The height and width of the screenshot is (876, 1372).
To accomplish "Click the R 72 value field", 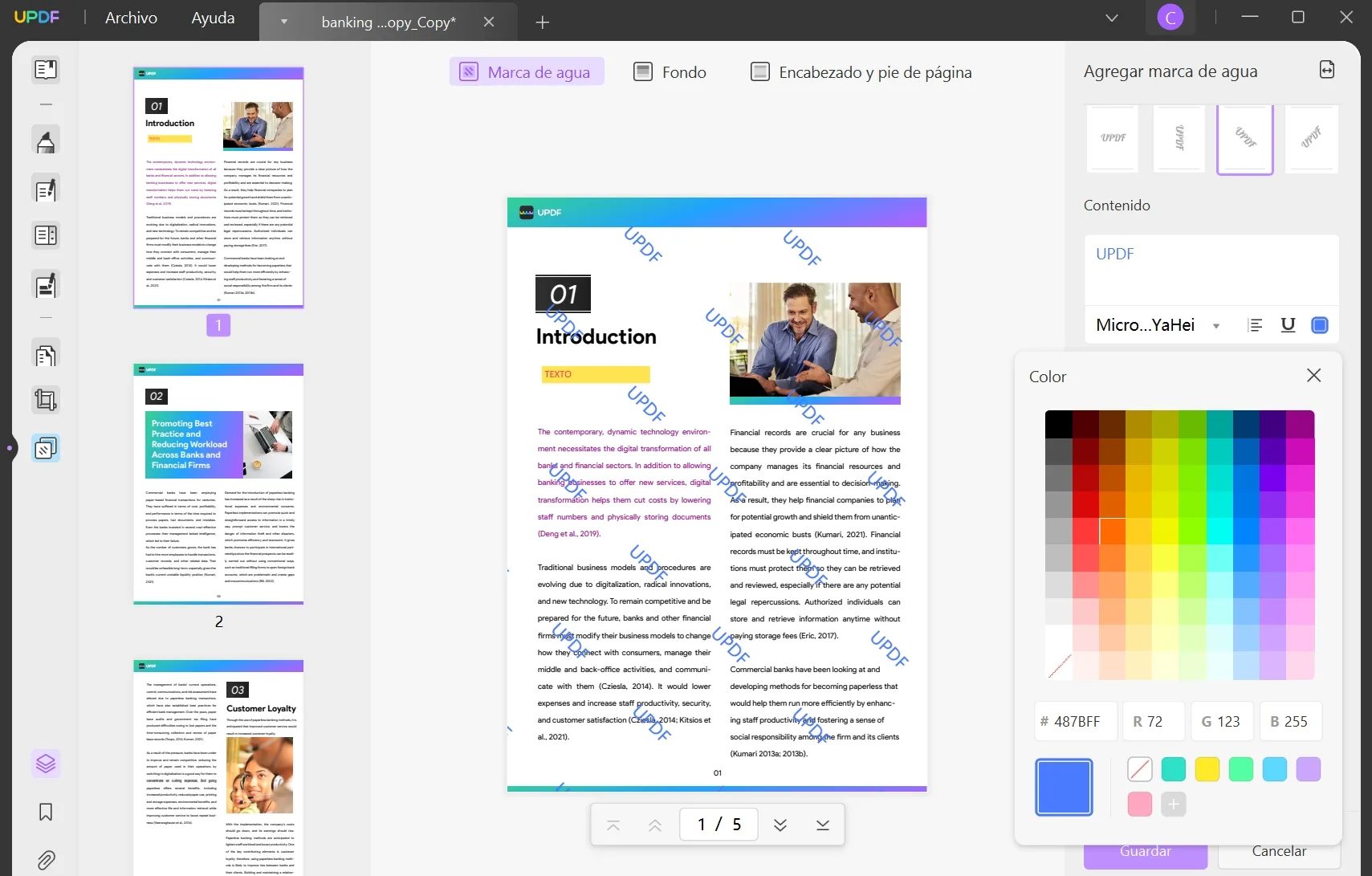I will tap(1153, 721).
